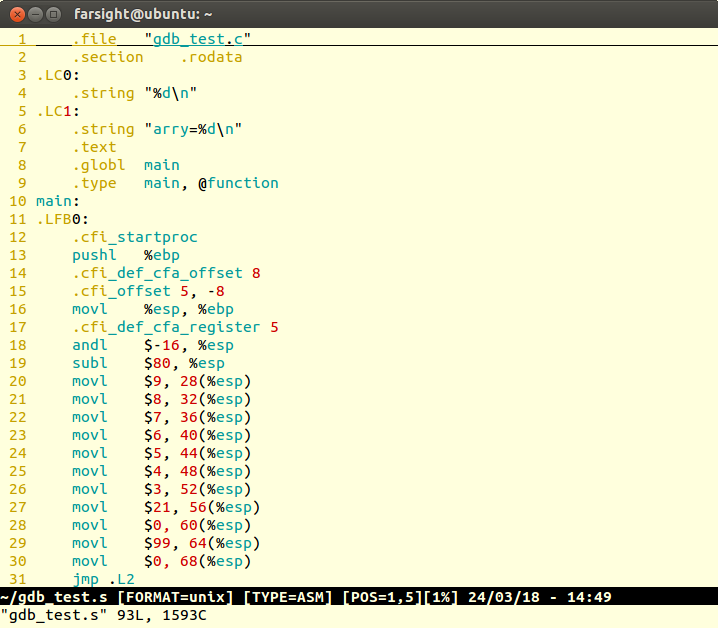The height and width of the screenshot is (628, 718).
Task: Click $9 operand on line 20
Action: (x=153, y=381)
